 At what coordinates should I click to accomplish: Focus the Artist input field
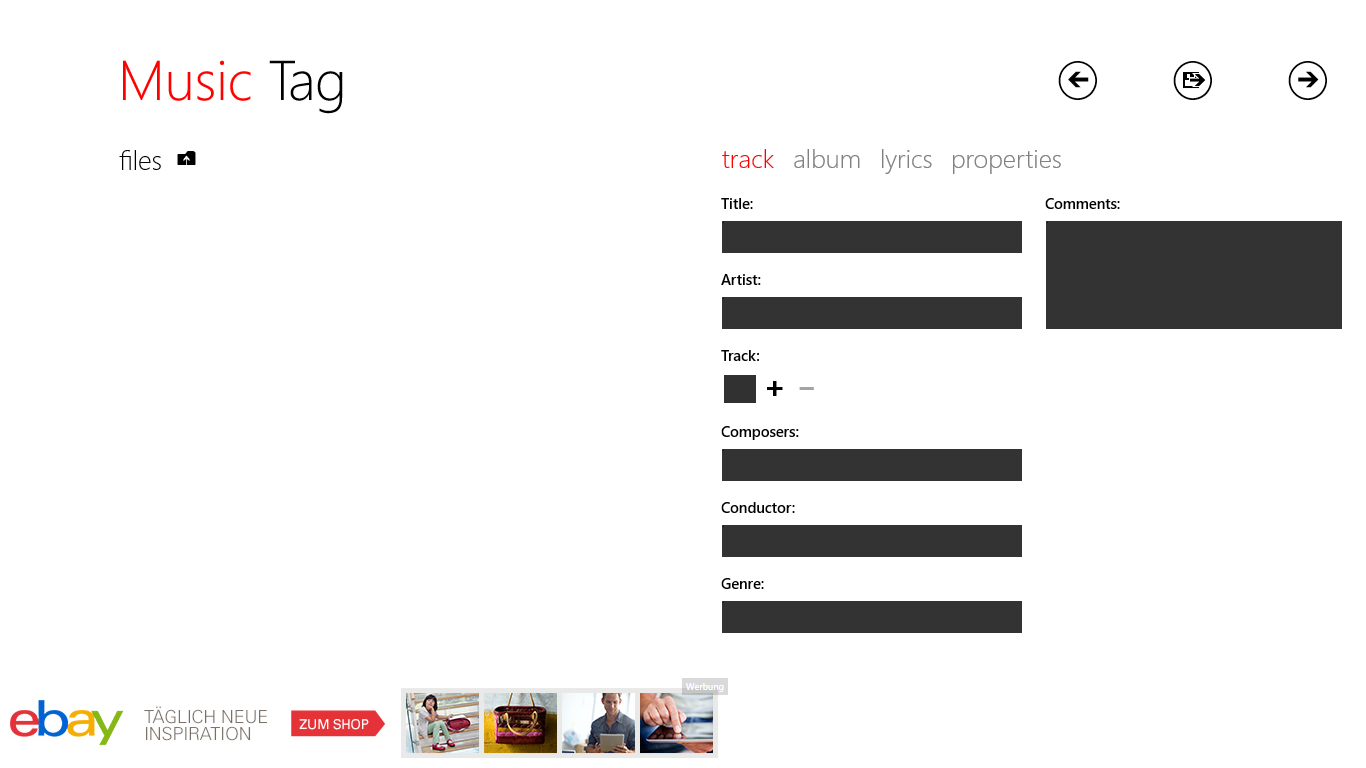pyautogui.click(x=871, y=313)
